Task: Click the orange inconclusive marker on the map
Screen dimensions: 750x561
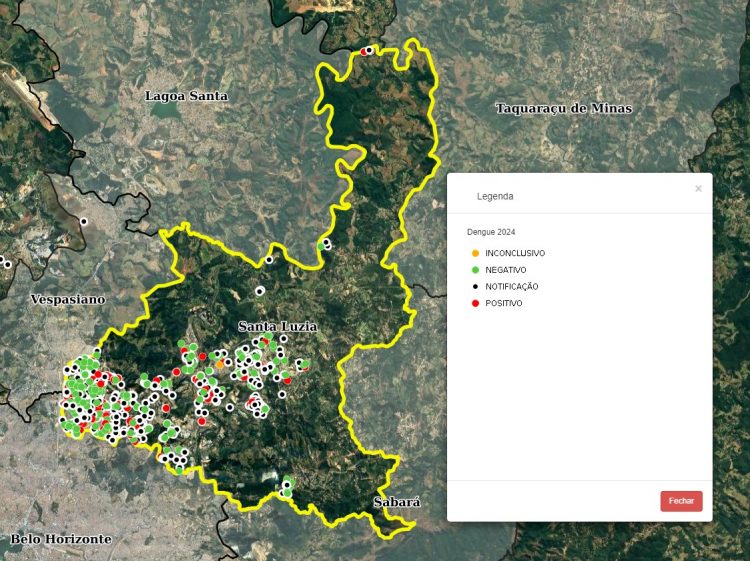Action: pos(220,365)
